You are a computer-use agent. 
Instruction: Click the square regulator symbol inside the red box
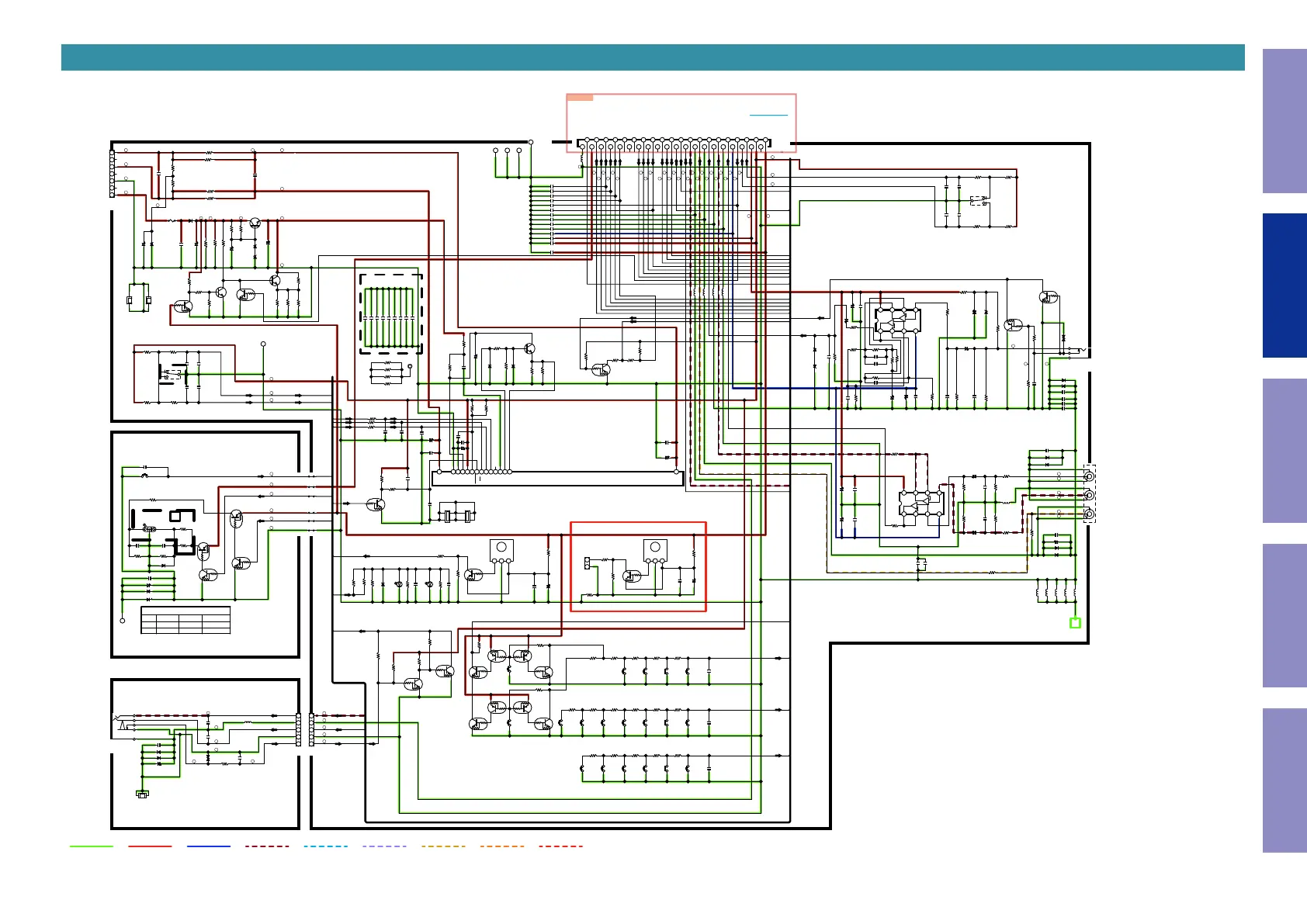(655, 550)
